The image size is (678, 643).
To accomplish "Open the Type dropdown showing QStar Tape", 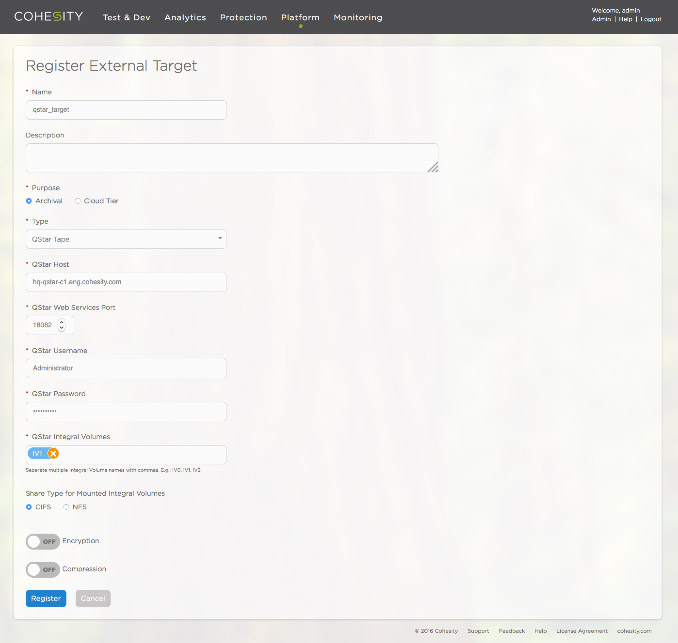I will click(126, 239).
